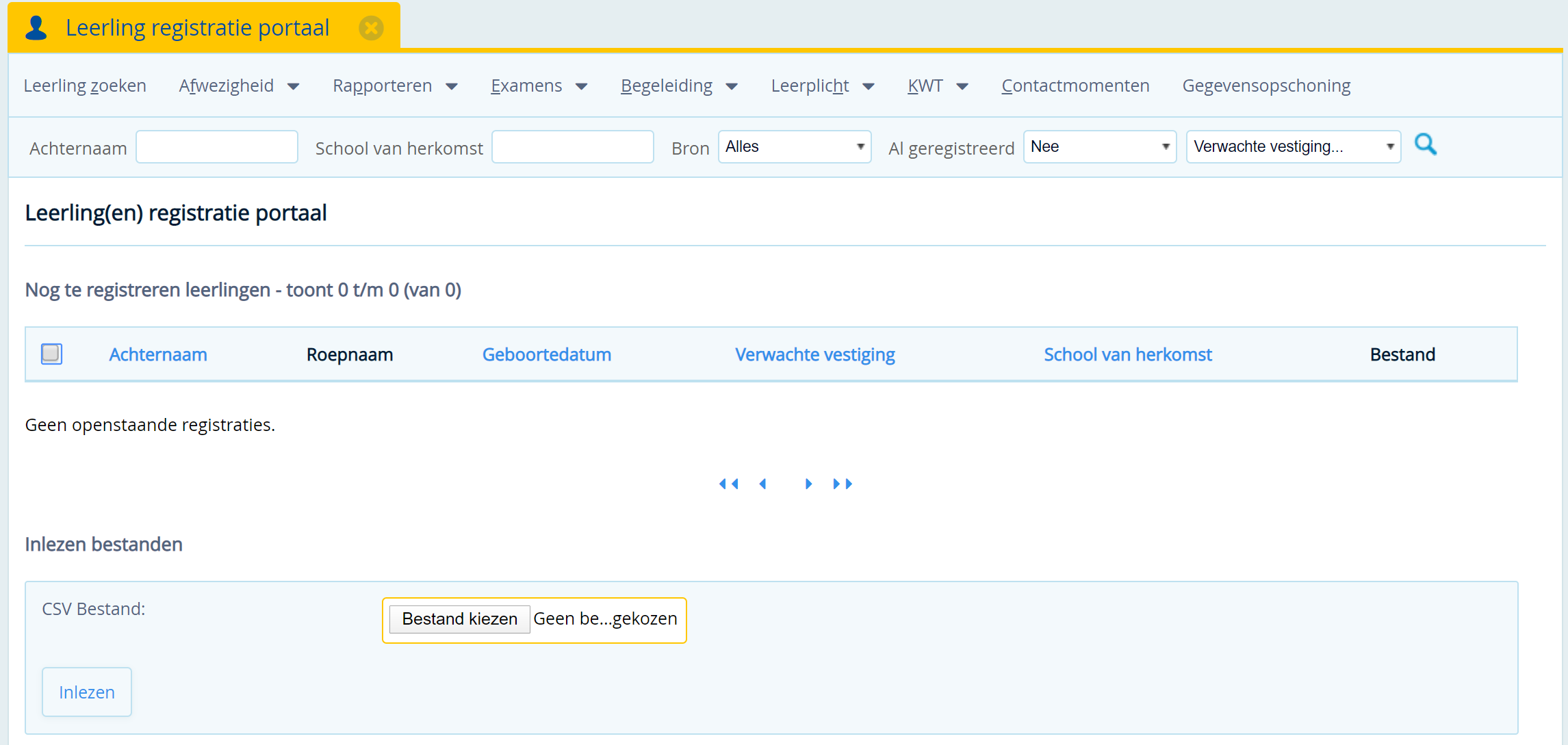The image size is (1568, 745).
Task: Click the student profile icon in tab
Action: [36, 28]
